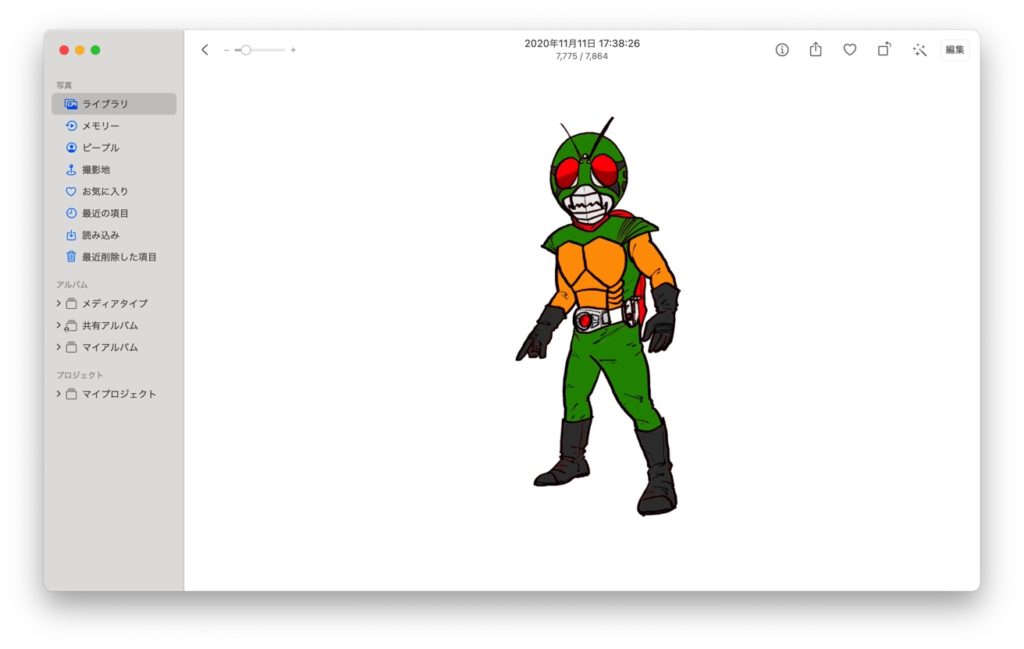1024x649 pixels.
Task: Mark photo as favorite with heart icon
Action: [850, 50]
